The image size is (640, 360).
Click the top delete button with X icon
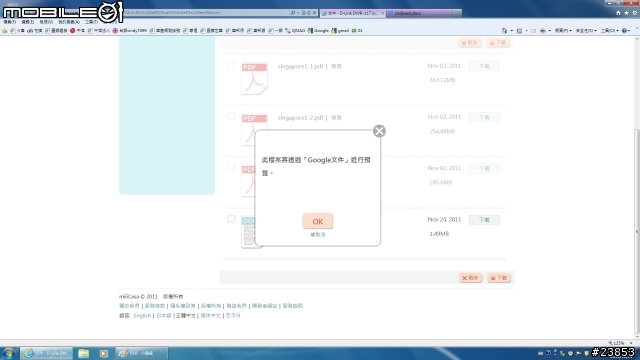pyautogui.click(x=469, y=43)
